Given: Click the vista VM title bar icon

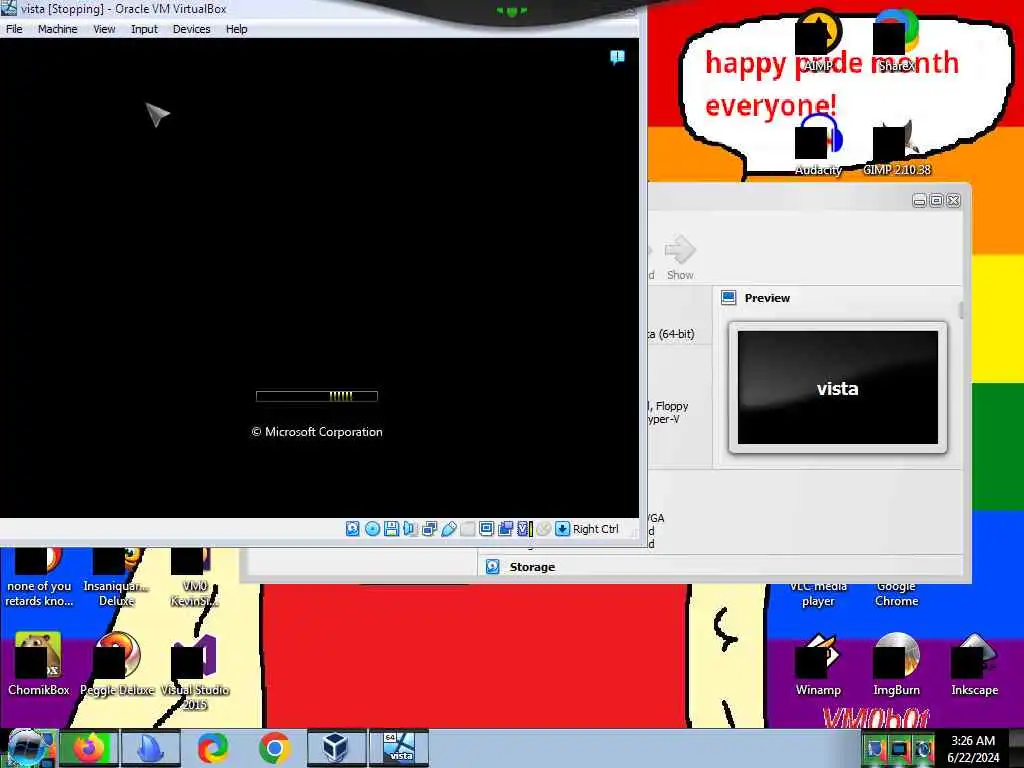Looking at the screenshot, I should click(8, 8).
